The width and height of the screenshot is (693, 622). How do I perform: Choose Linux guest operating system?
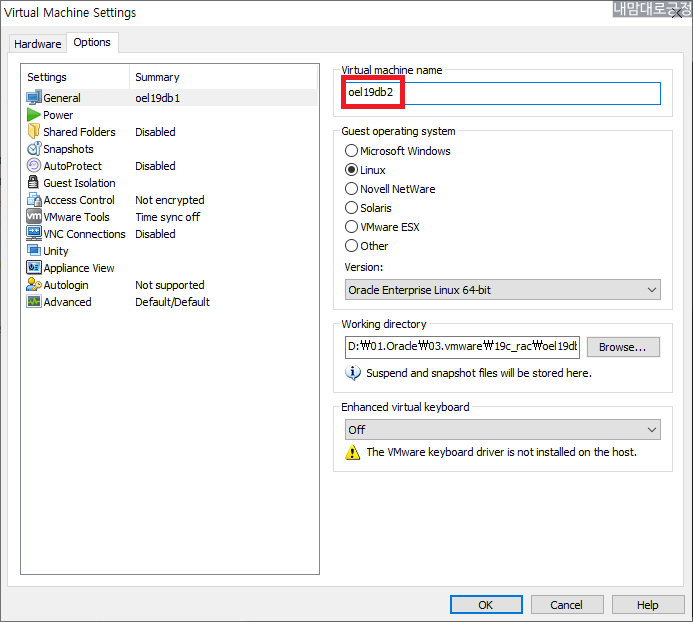pos(365,170)
